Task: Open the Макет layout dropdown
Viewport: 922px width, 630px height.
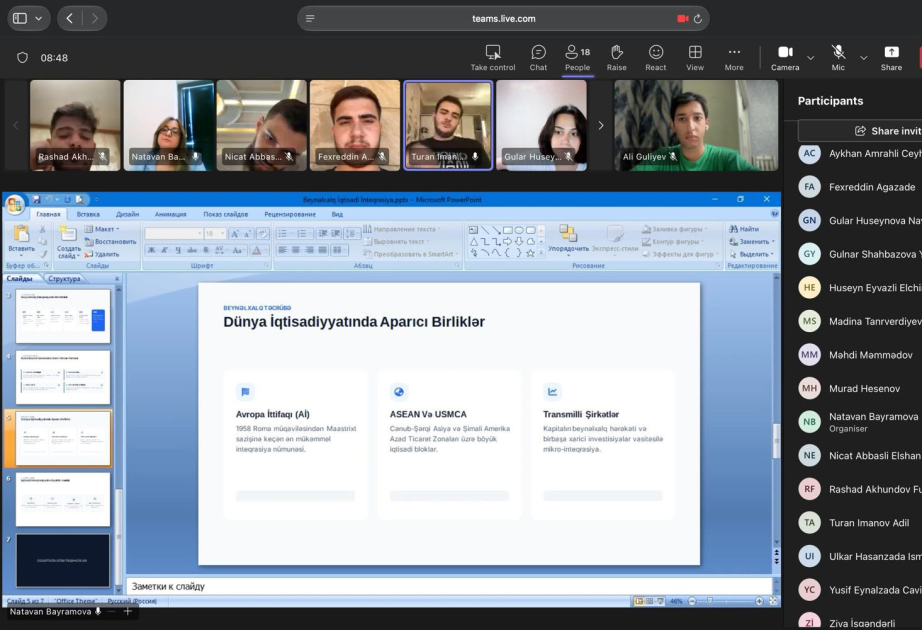Action: tap(102, 229)
